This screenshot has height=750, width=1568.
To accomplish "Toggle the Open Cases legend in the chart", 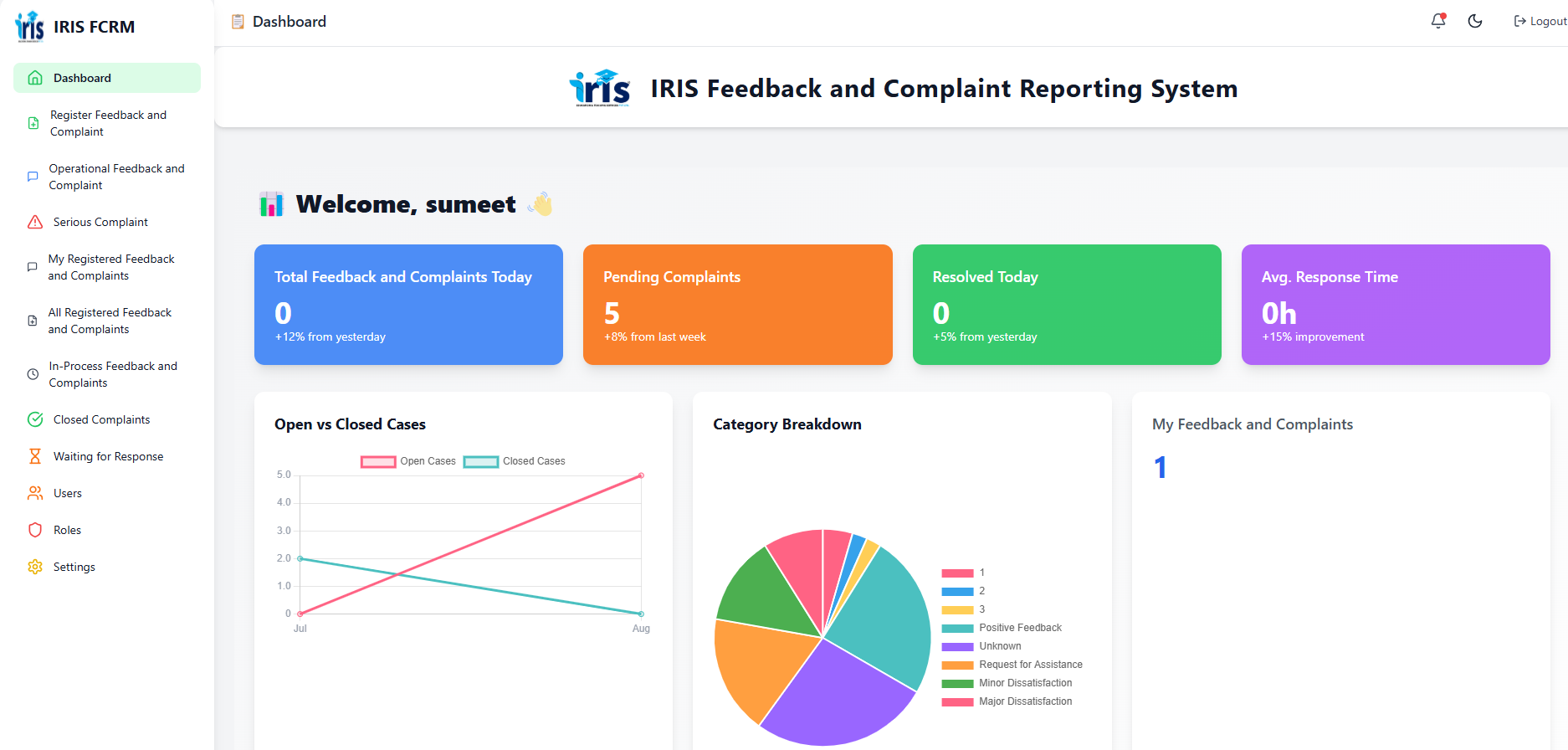I will [408, 461].
